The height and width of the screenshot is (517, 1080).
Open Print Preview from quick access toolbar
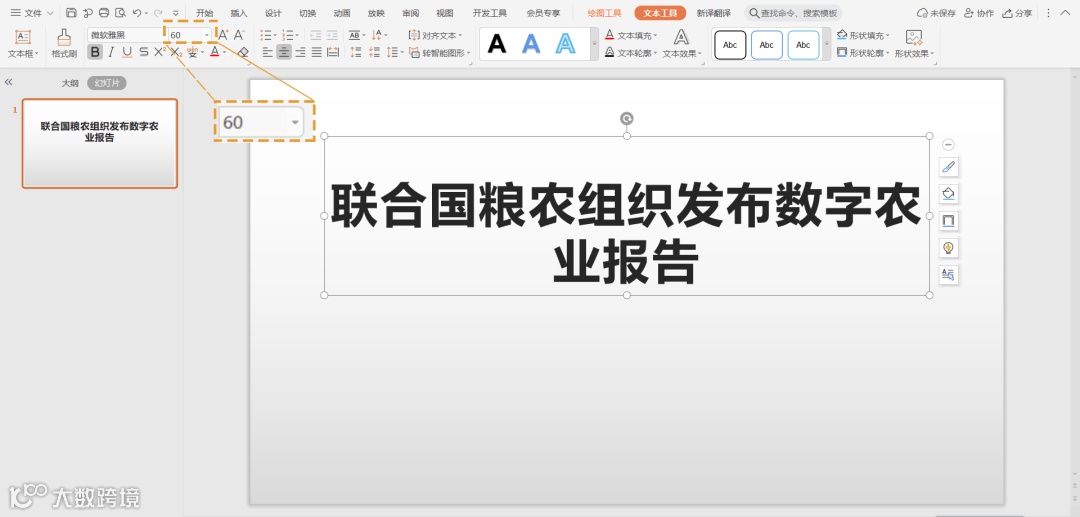tap(121, 12)
